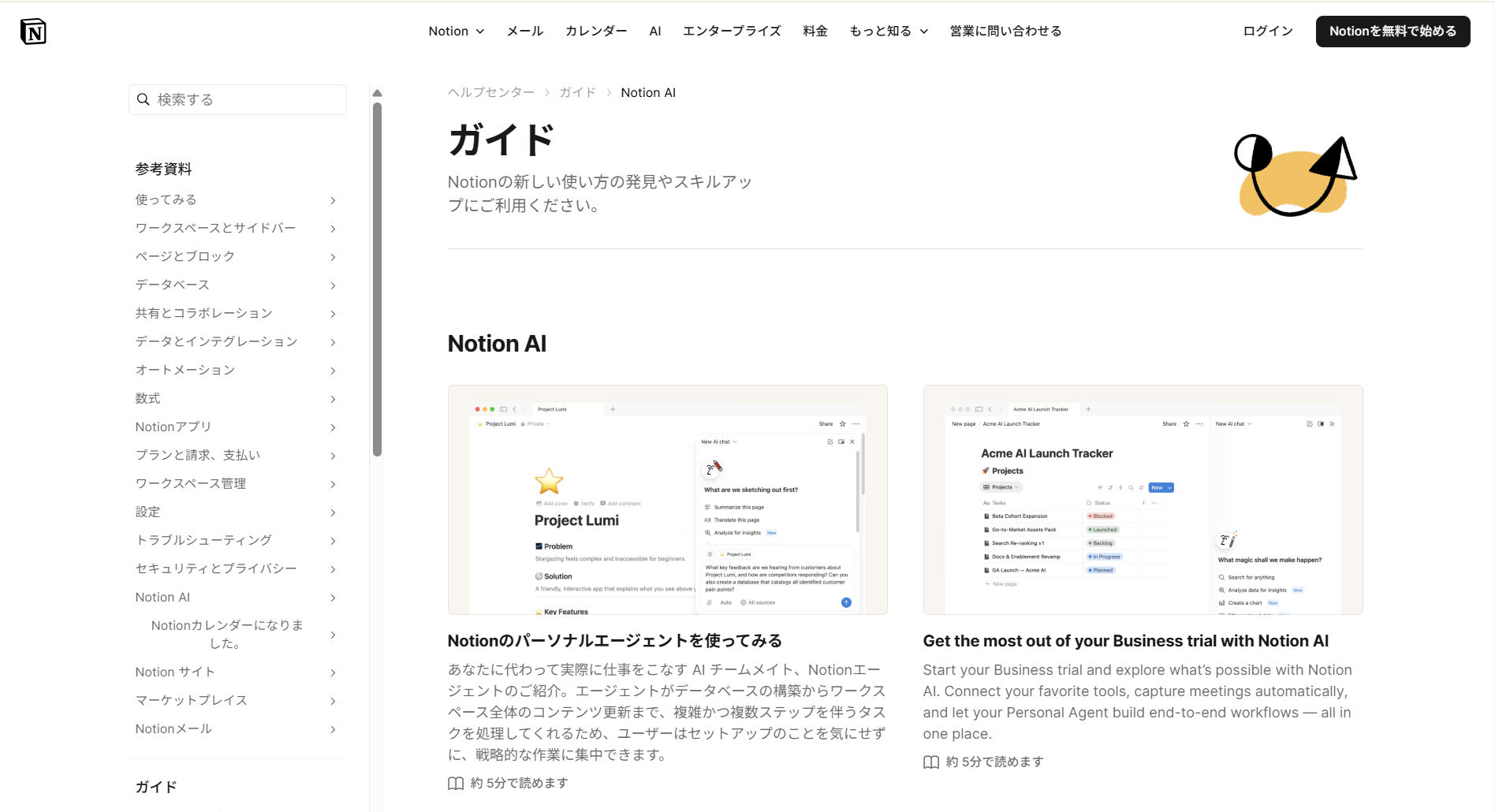Click the Notionを無料で始める button
The width and height of the screenshot is (1495, 812).
pos(1392,32)
